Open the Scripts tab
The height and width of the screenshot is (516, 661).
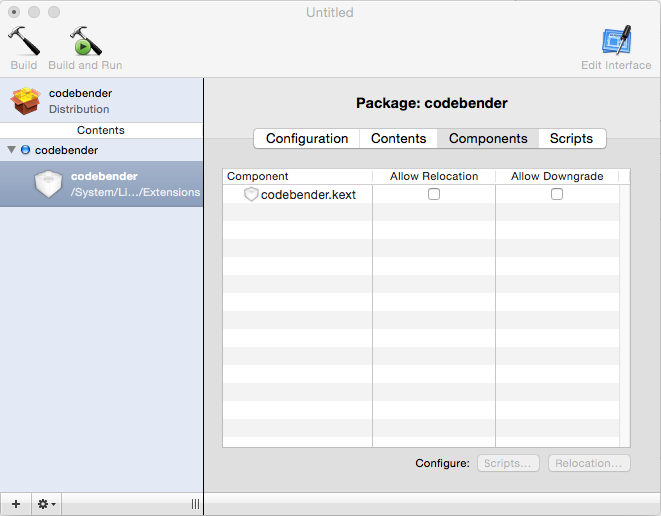coord(572,138)
